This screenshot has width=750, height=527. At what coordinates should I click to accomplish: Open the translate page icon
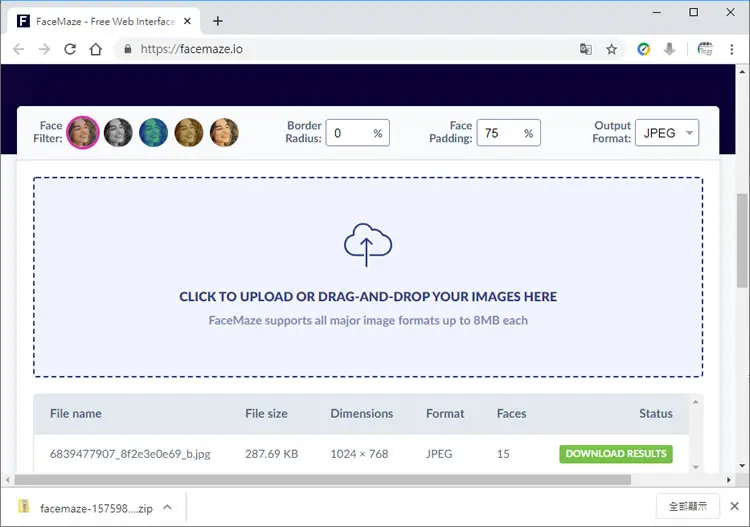coord(585,49)
